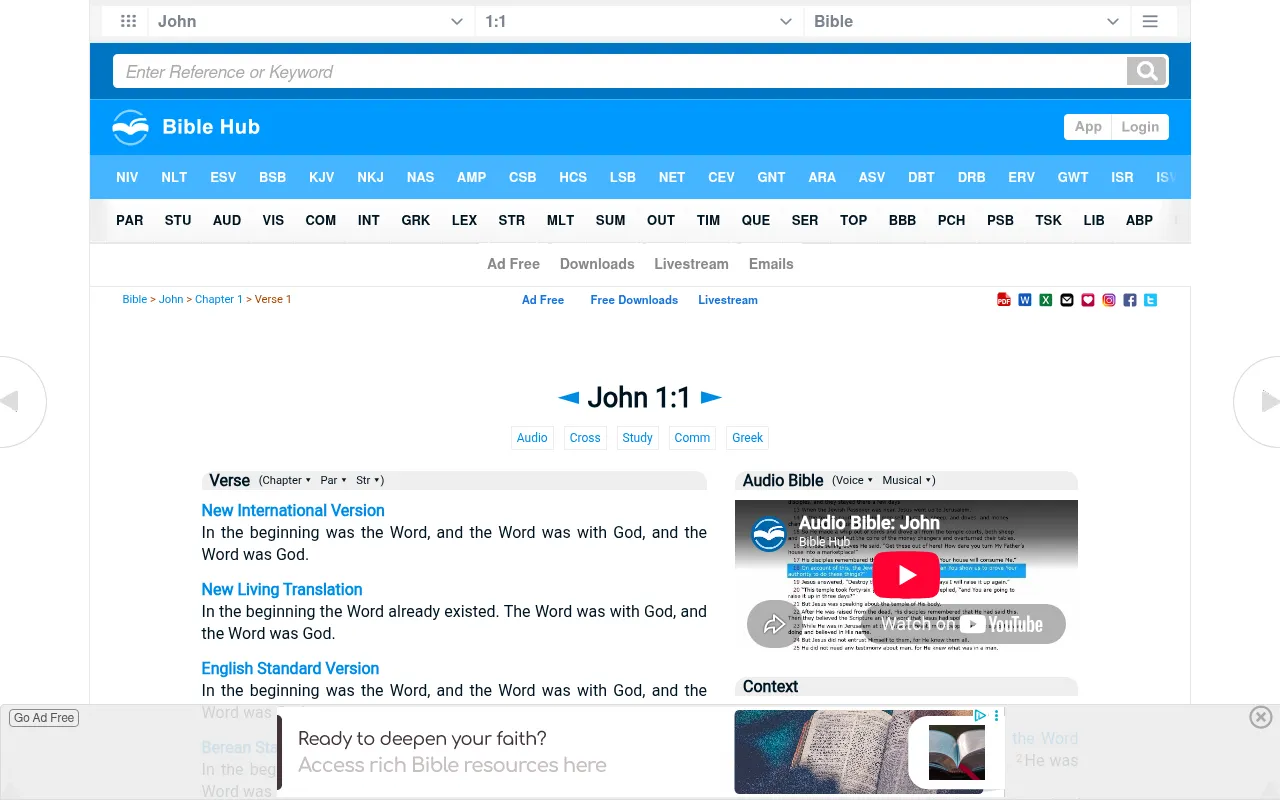This screenshot has width=1280, height=800.
Task: Open the John book dropdown
Action: click(x=310, y=21)
